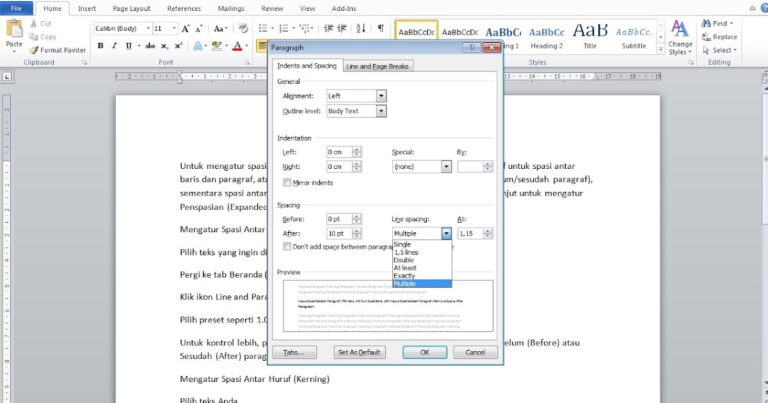The image size is (768, 403).
Task: Open Font dialog launcher arrow
Action: pos(247,63)
